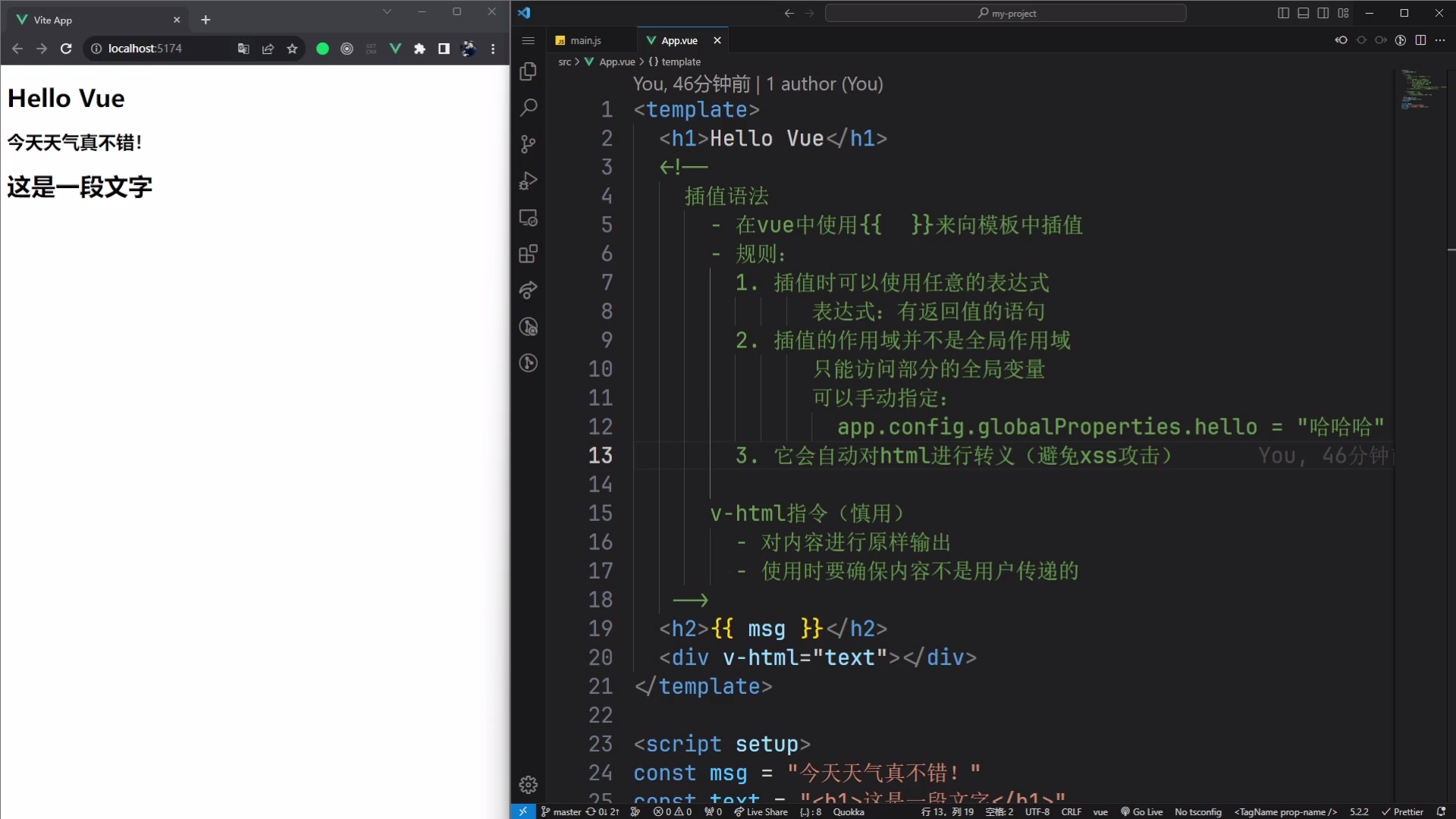This screenshot has width=1456, height=819.
Task: Expand the App.vue breadcrumb dropdown
Action: [x=615, y=61]
